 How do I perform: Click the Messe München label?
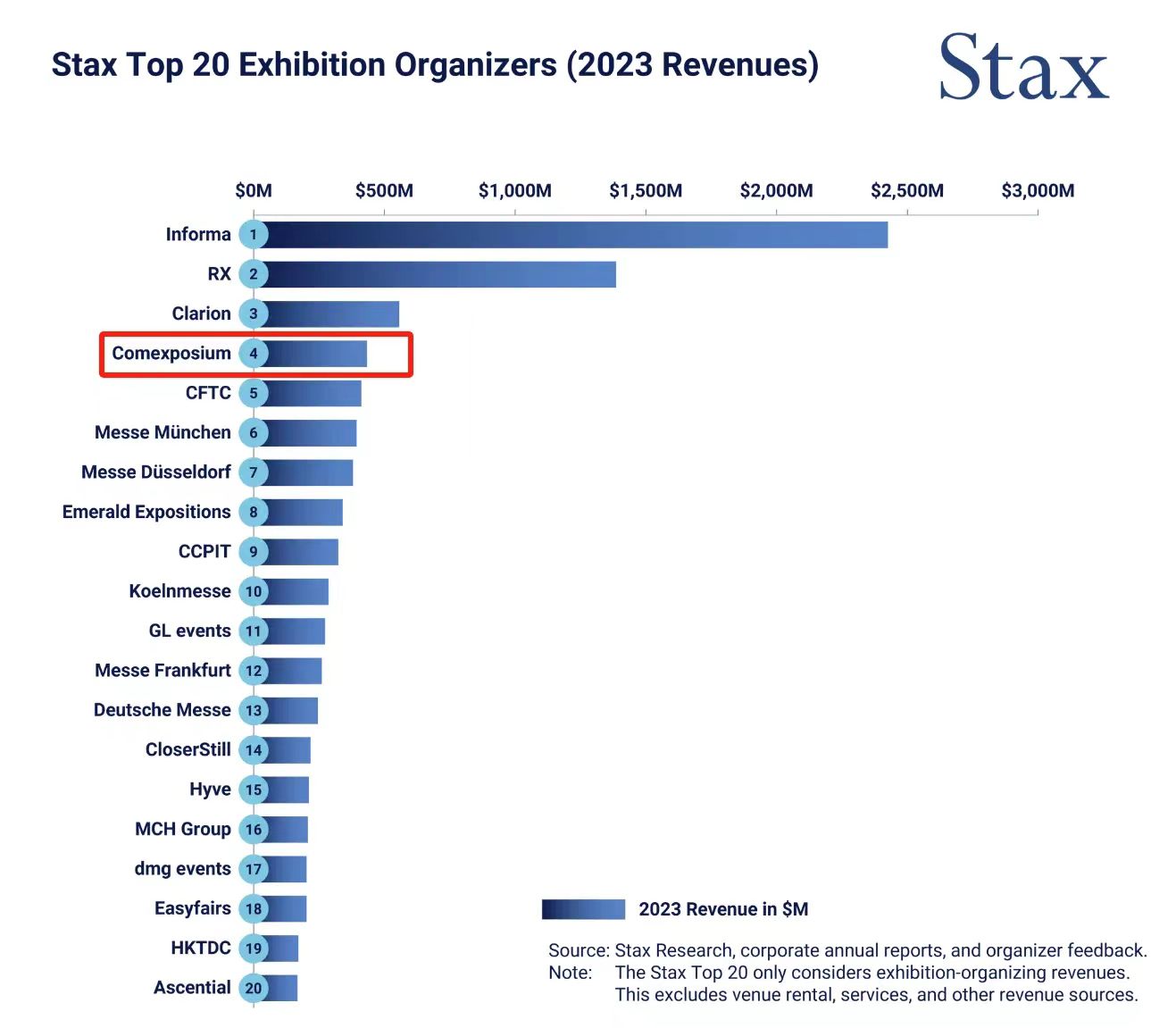pos(163,432)
